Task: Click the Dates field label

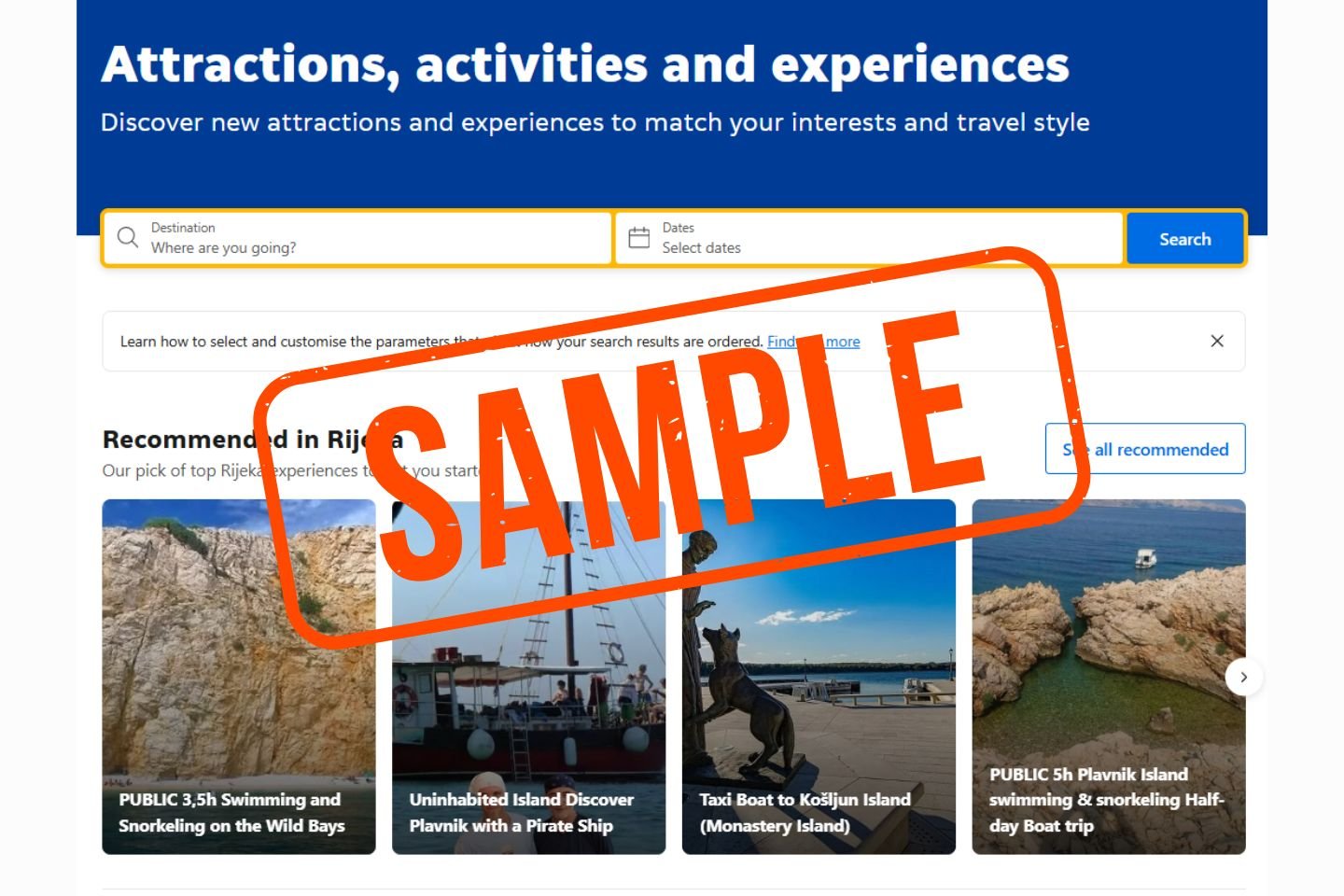Action: [679, 228]
